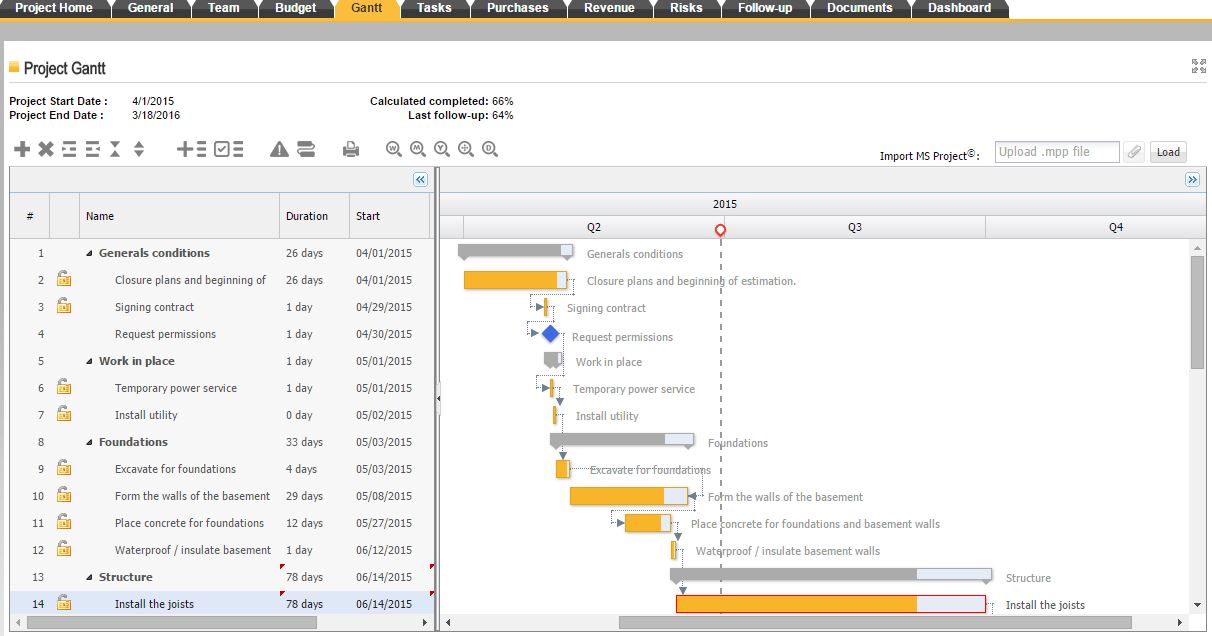The height and width of the screenshot is (636, 1212).
Task: Click the fullscreen icon near Project Gantt title
Action: pos(1197,66)
